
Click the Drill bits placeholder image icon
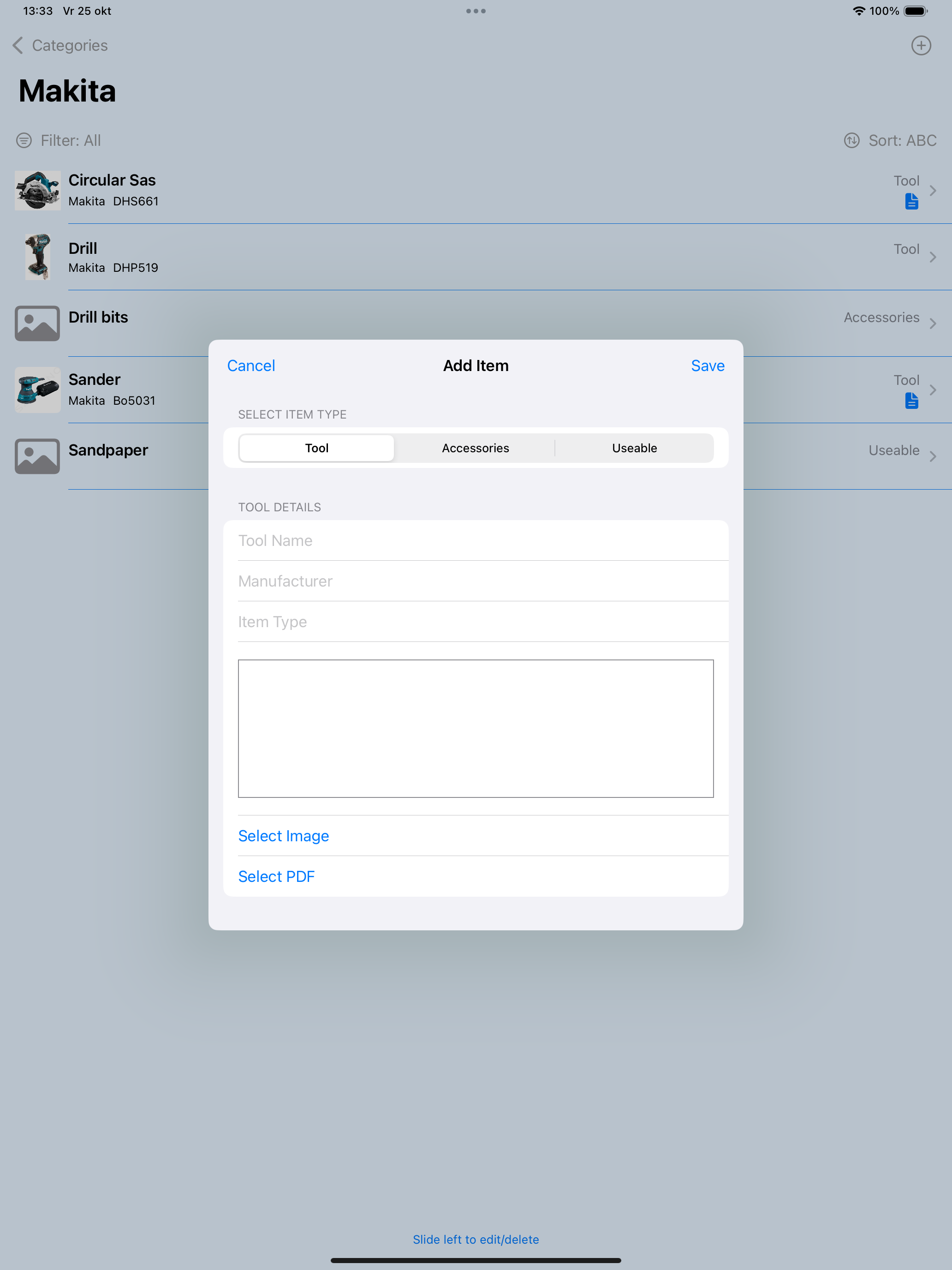pos(37,323)
